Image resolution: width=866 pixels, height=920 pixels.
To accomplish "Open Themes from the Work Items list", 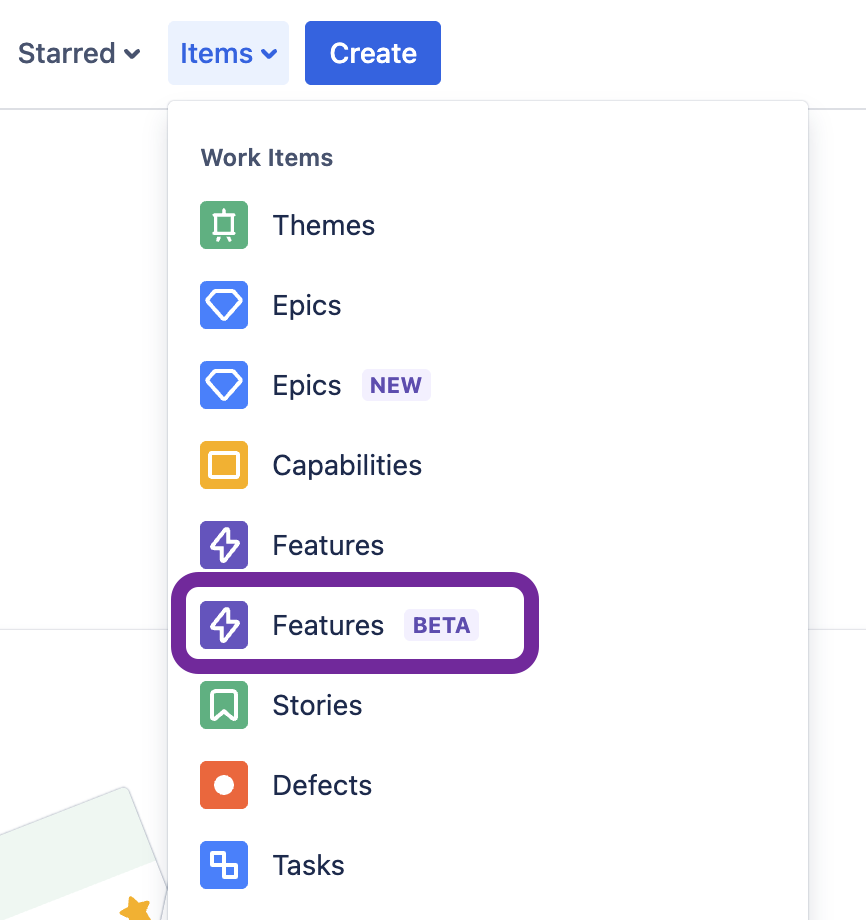I will click(x=323, y=225).
